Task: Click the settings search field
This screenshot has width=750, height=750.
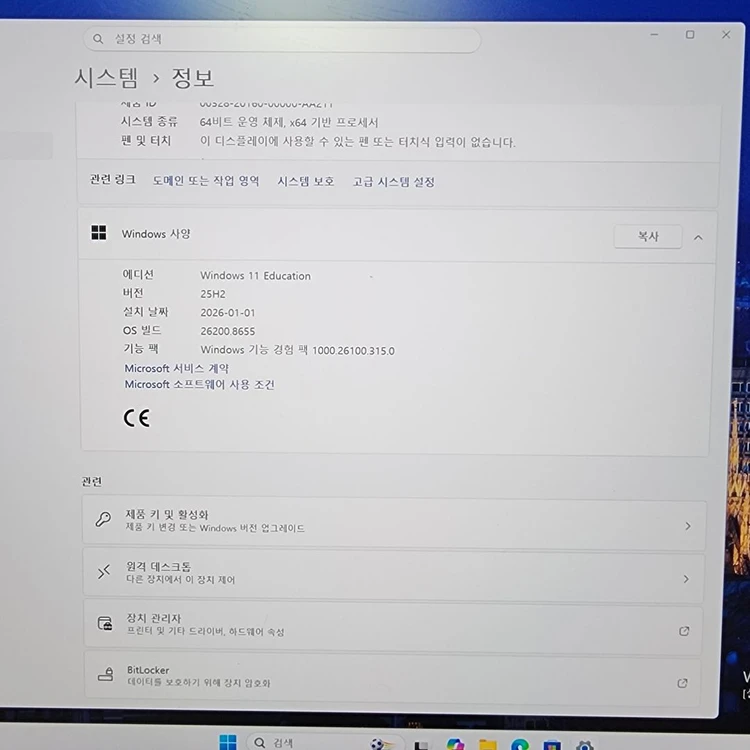Action: [282, 40]
